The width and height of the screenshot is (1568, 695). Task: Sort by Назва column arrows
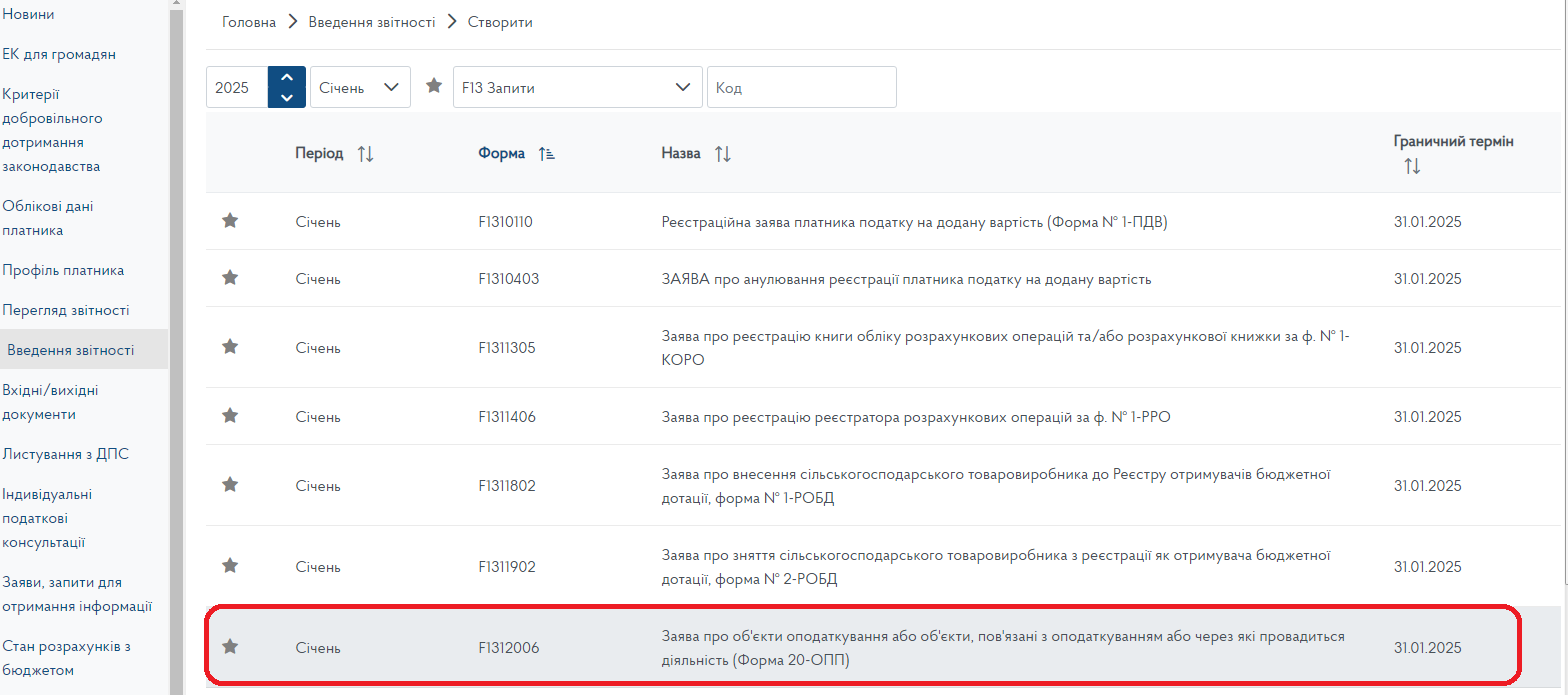(x=723, y=154)
